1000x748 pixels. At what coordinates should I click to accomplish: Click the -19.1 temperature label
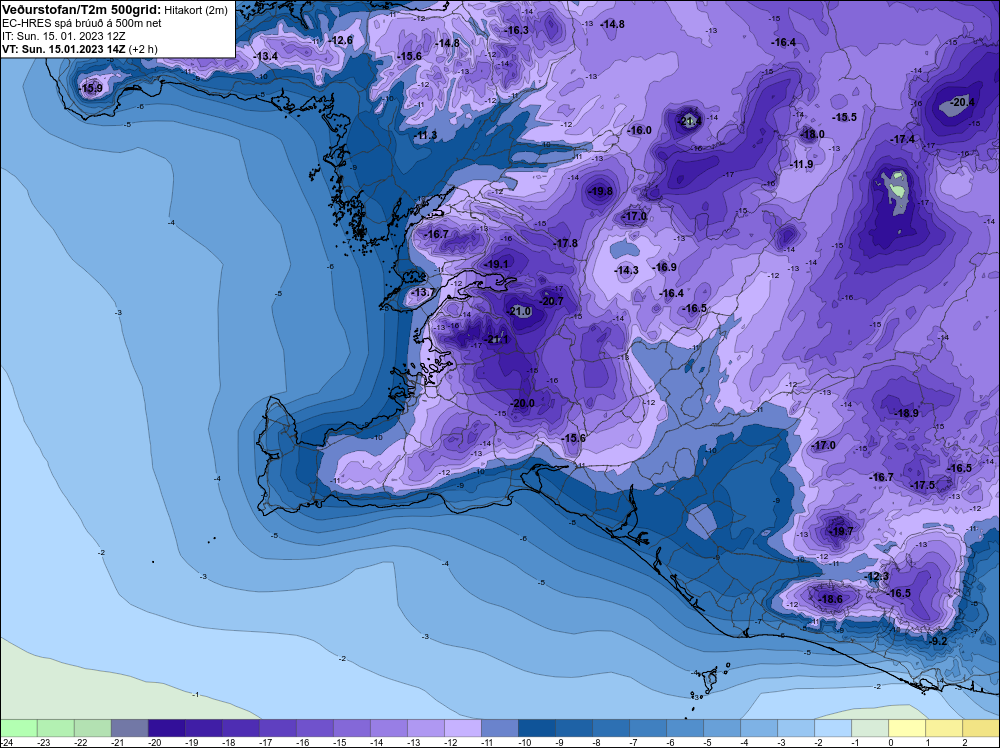496,264
